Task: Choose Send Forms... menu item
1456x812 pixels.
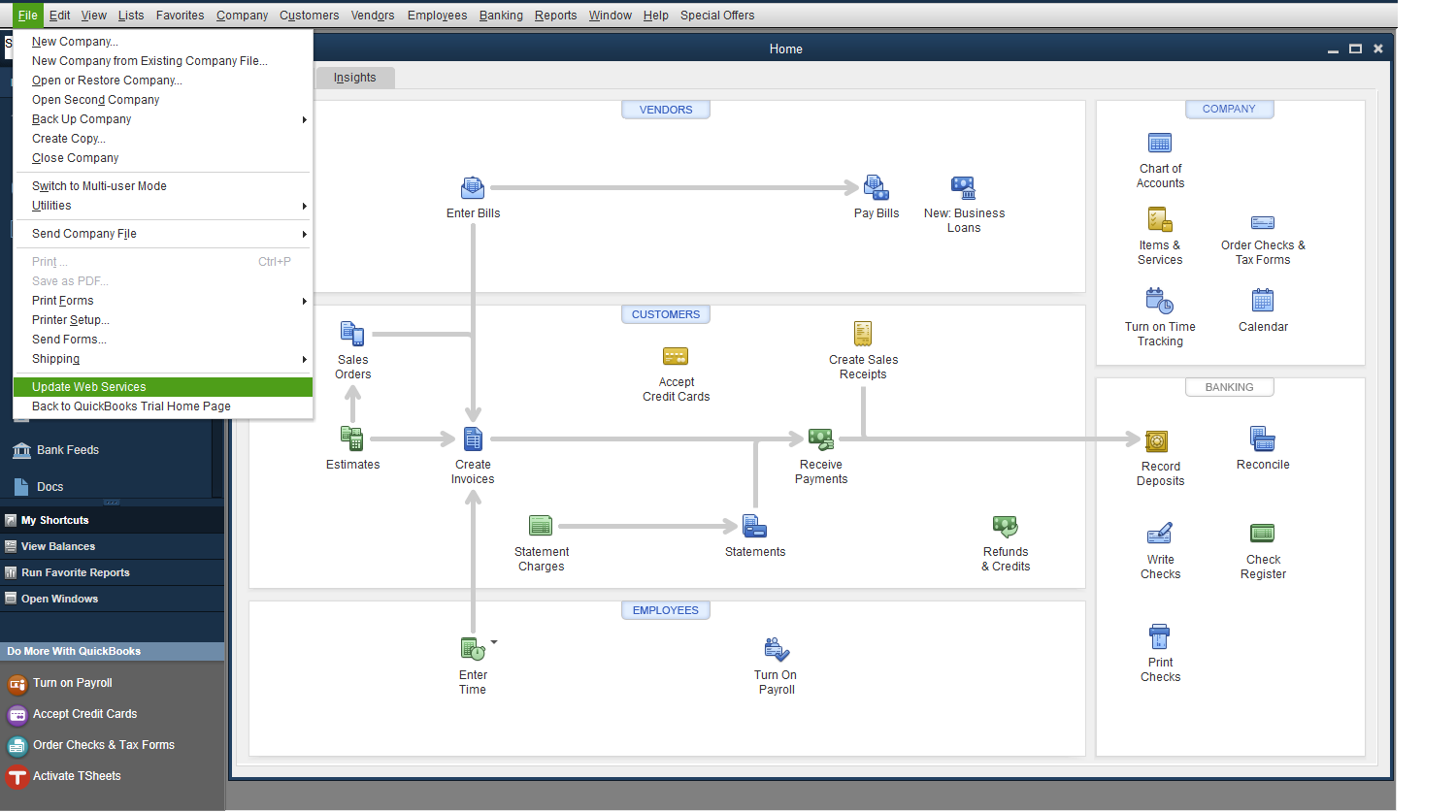Action: click(x=163, y=340)
